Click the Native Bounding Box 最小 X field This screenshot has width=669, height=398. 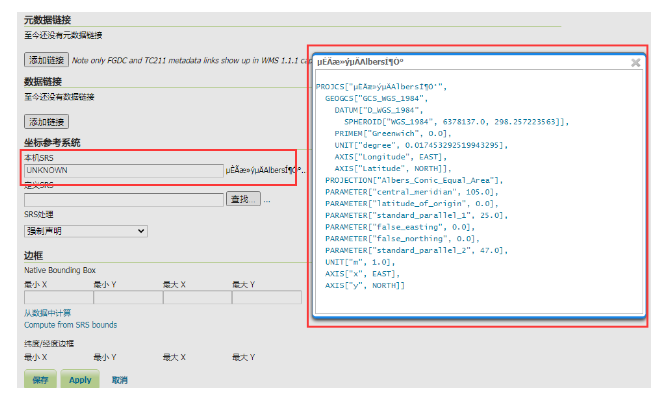coord(59,297)
